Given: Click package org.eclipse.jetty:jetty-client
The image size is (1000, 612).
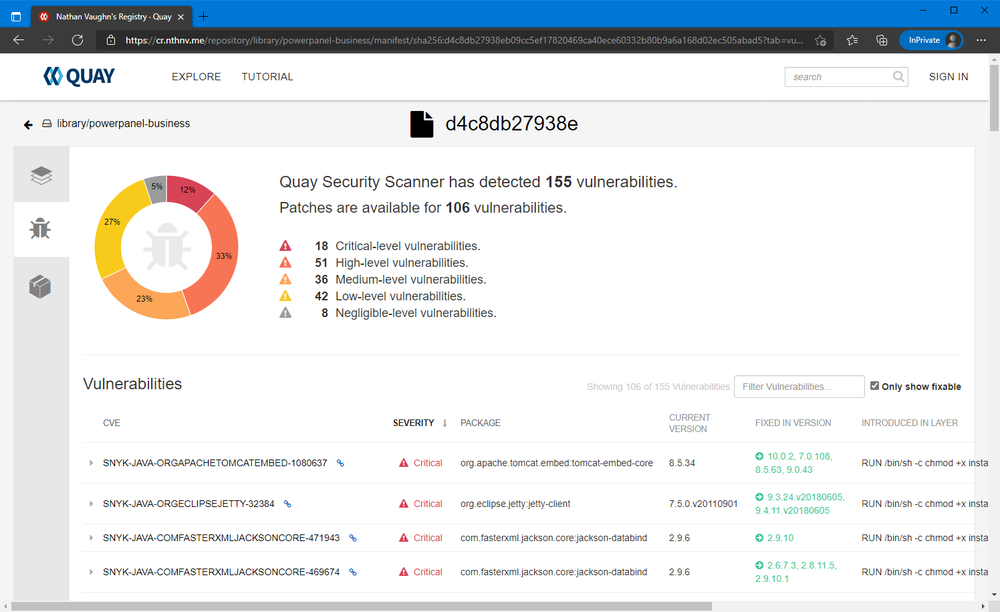Looking at the screenshot, I should [x=515, y=504].
